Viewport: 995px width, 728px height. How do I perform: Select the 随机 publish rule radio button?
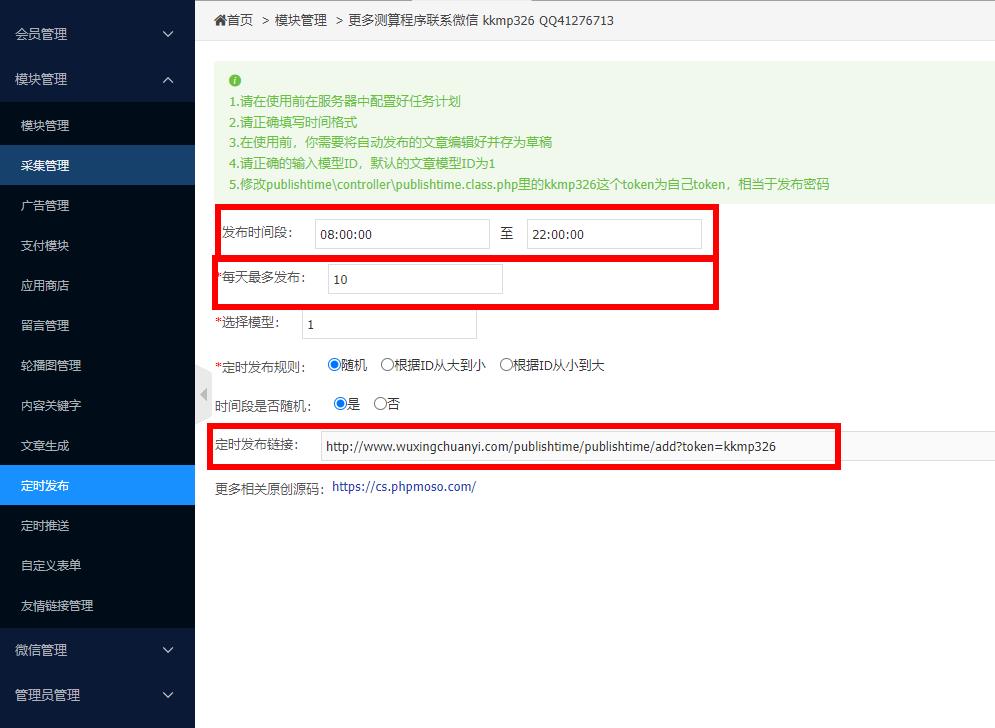tap(334, 365)
